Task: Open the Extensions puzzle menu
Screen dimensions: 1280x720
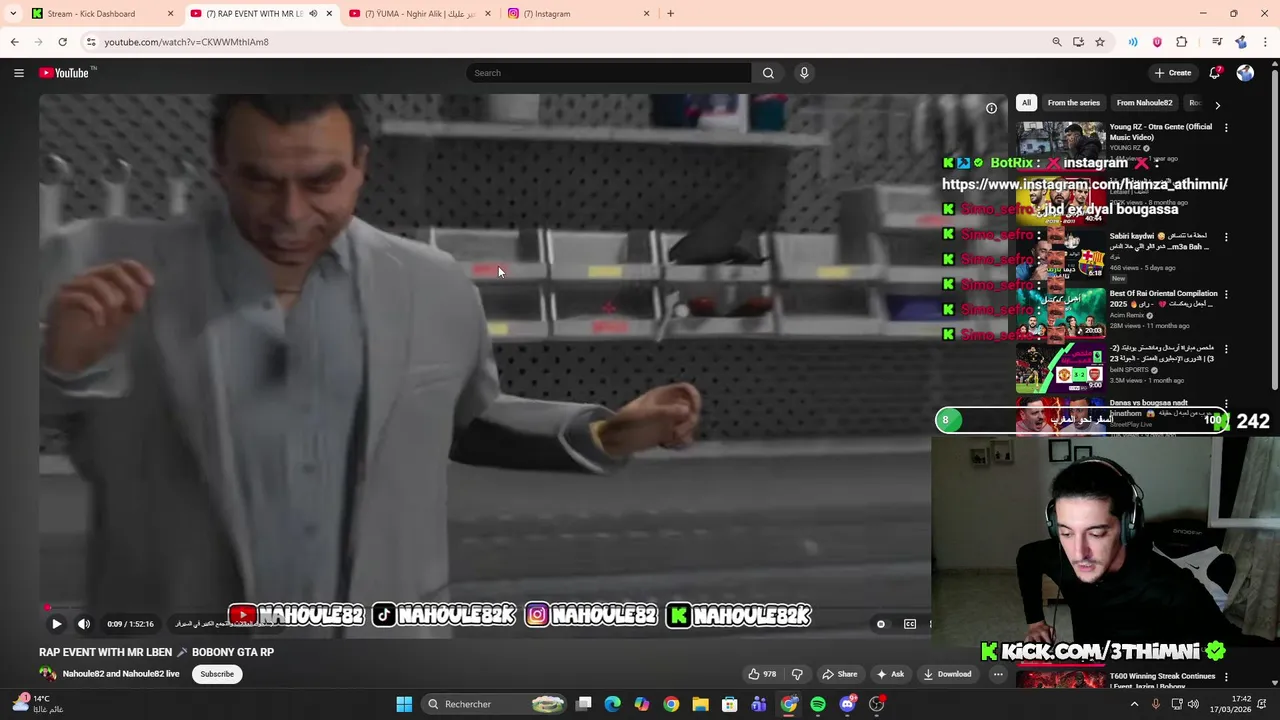Action: pyautogui.click(x=1181, y=42)
